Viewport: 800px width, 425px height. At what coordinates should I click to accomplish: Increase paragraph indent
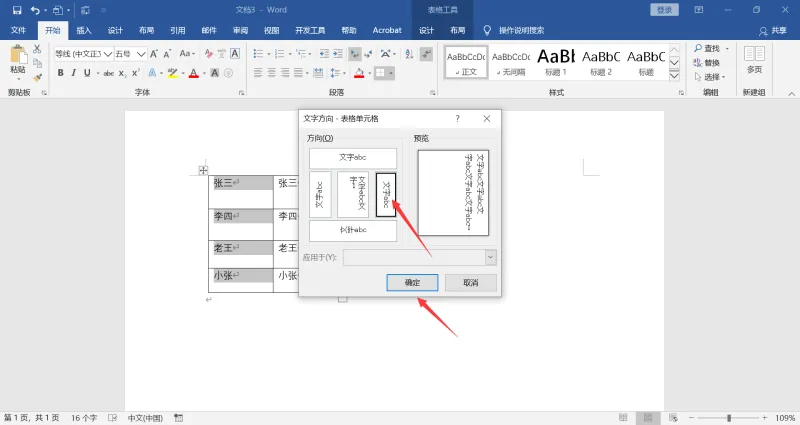(x=338, y=54)
